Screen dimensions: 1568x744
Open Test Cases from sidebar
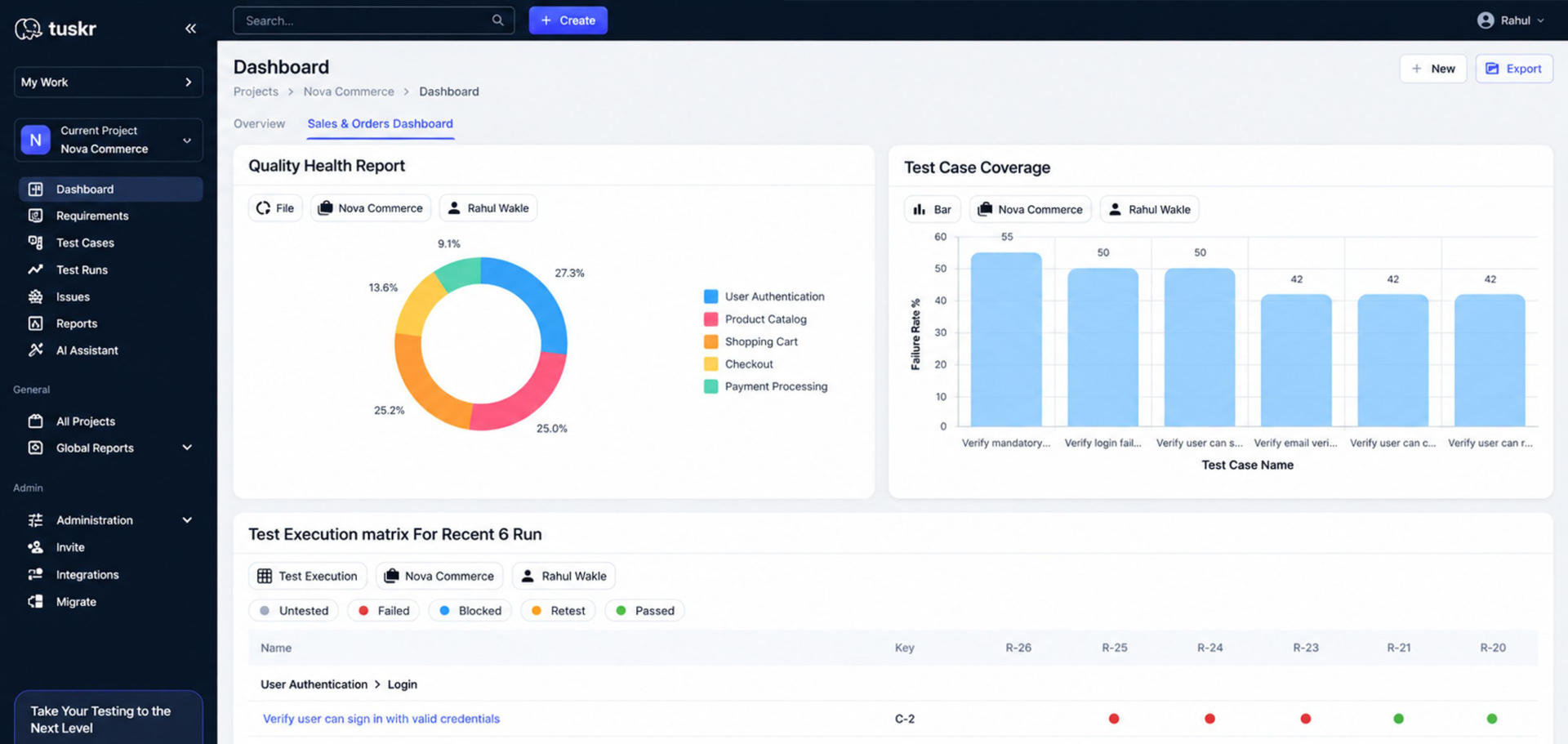[x=85, y=243]
